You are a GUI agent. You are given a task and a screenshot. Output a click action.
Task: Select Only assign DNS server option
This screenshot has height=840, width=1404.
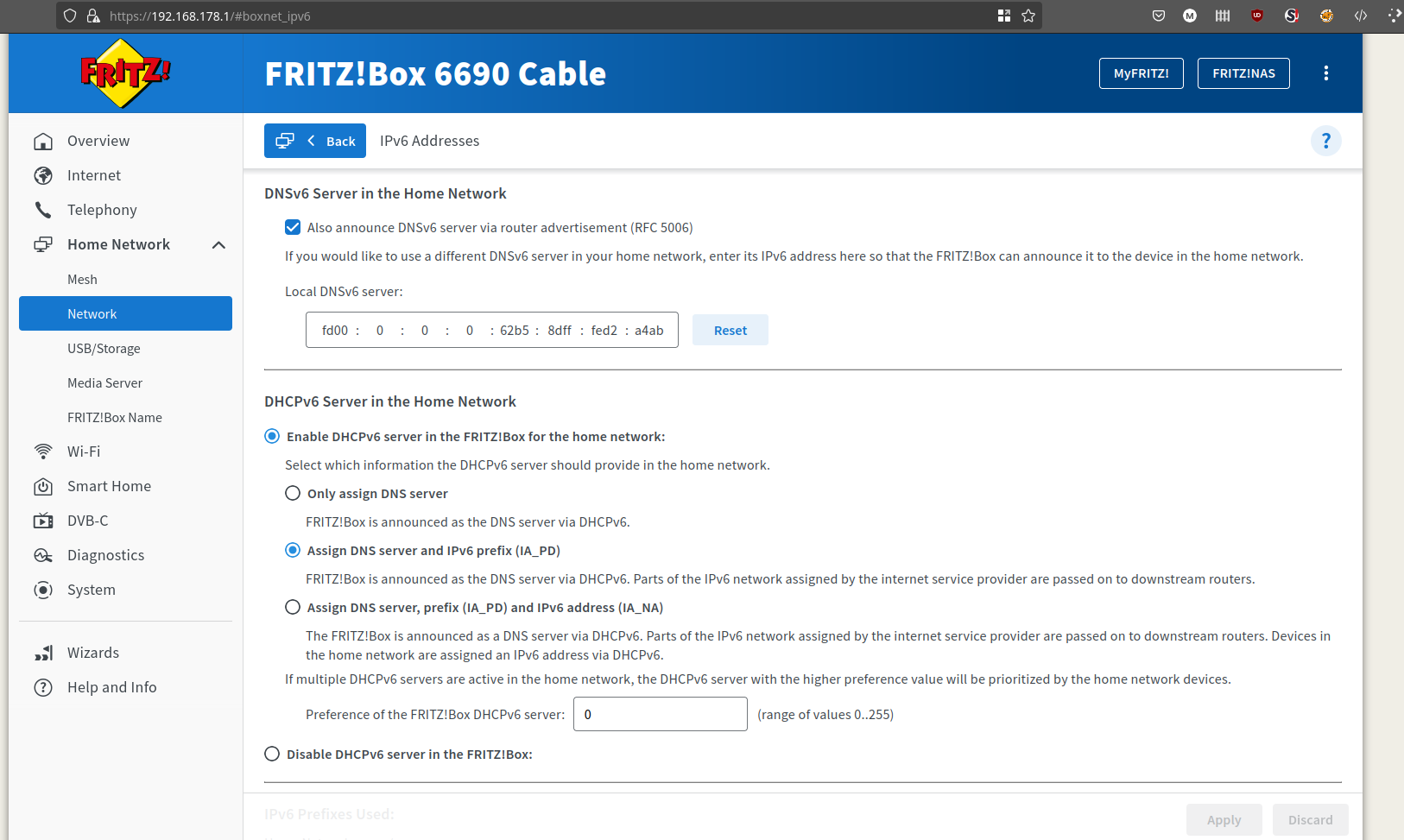(x=293, y=493)
